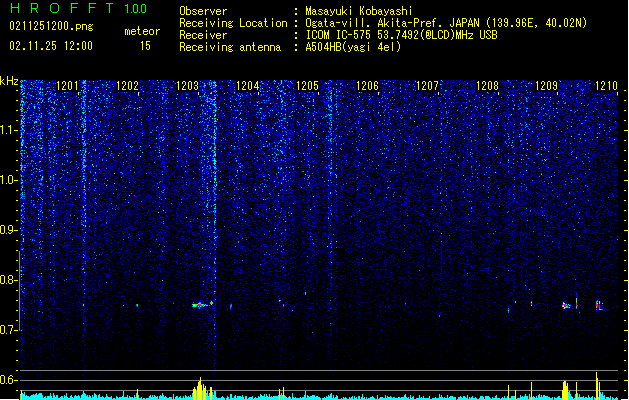The image size is (629, 400).
Task: Click the tallest yellow power spike near 1203
Action: (x=200, y=388)
